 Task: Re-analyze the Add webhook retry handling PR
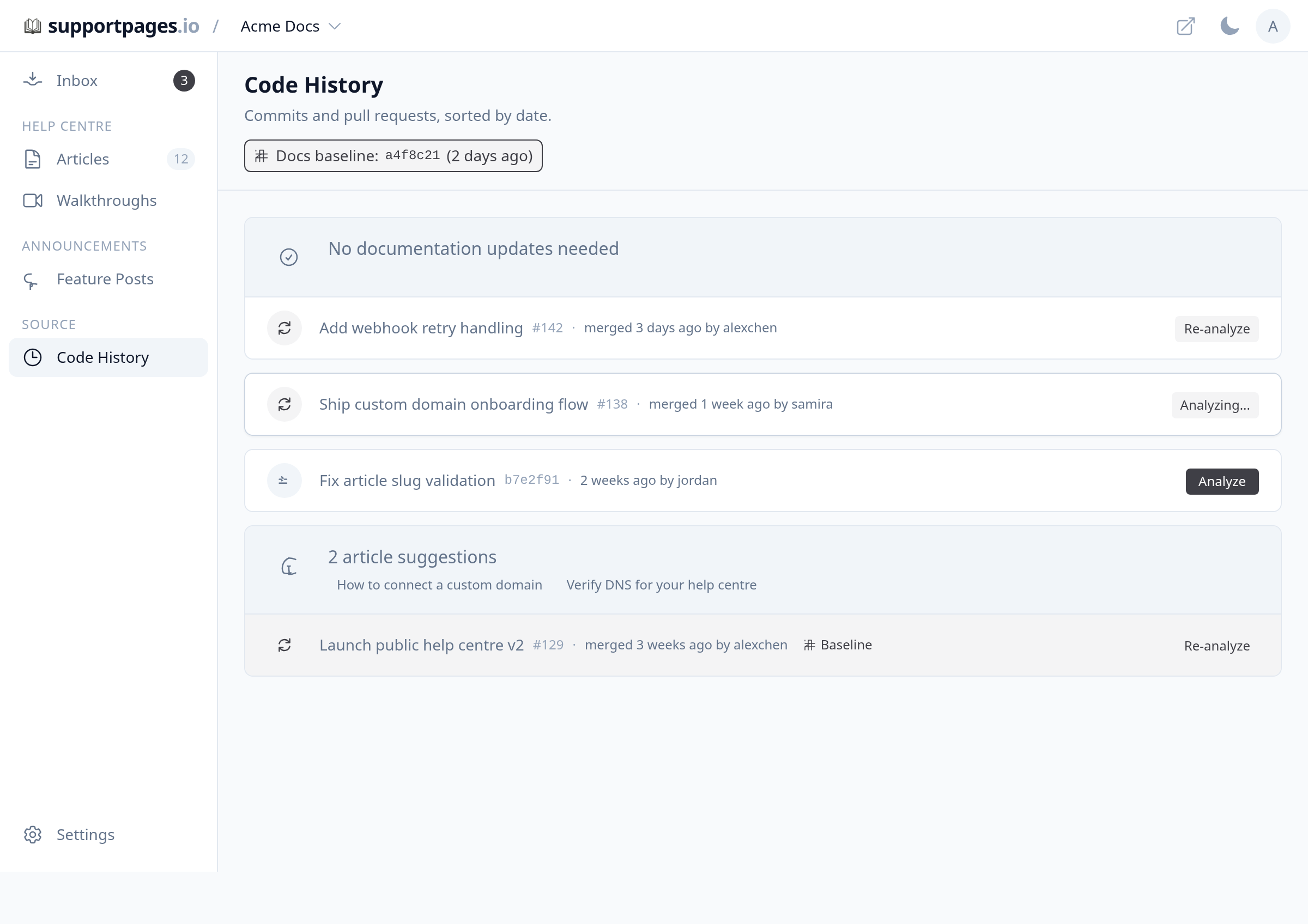[x=1217, y=329]
